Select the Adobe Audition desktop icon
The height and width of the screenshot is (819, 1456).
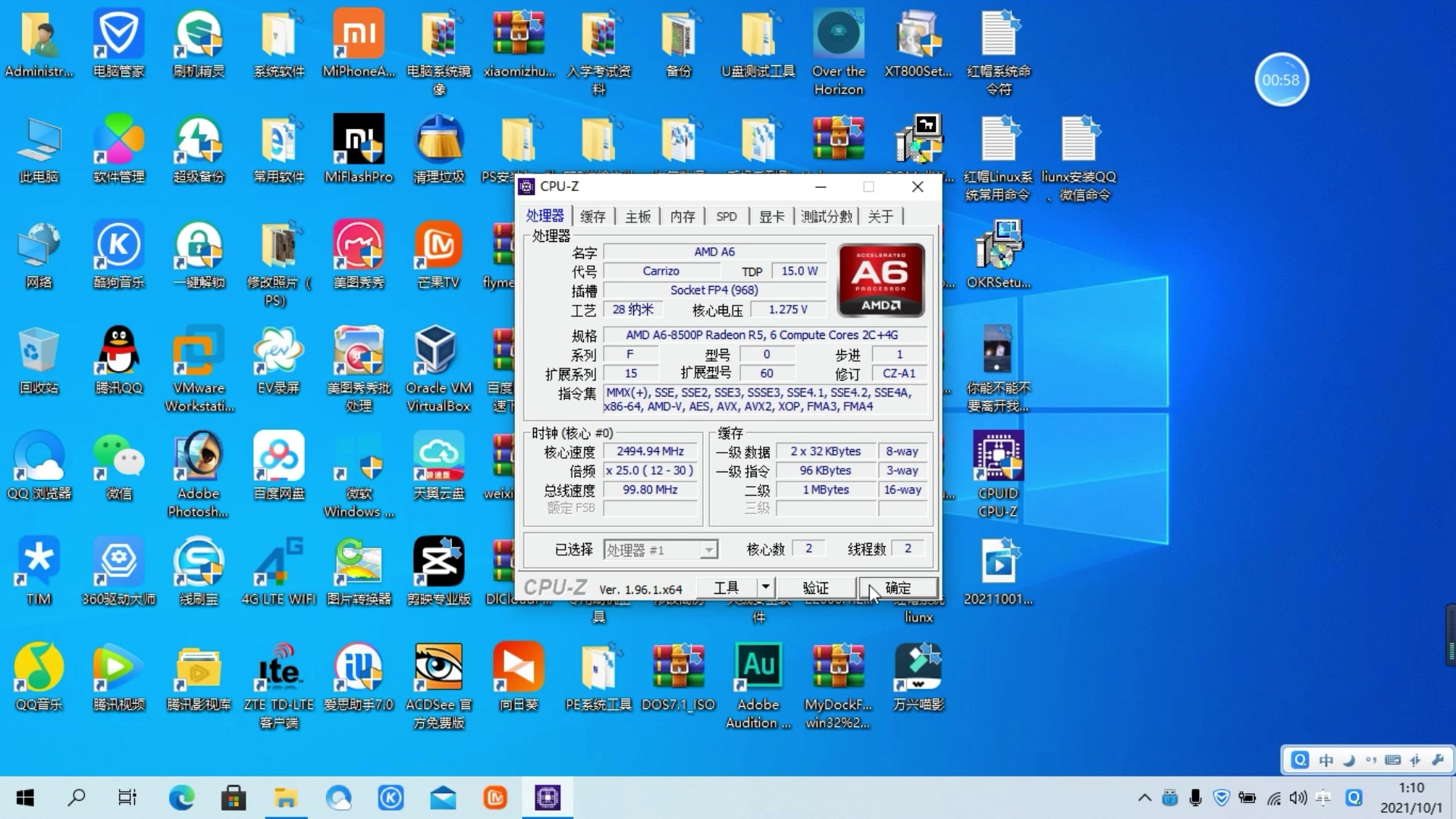[758, 686]
